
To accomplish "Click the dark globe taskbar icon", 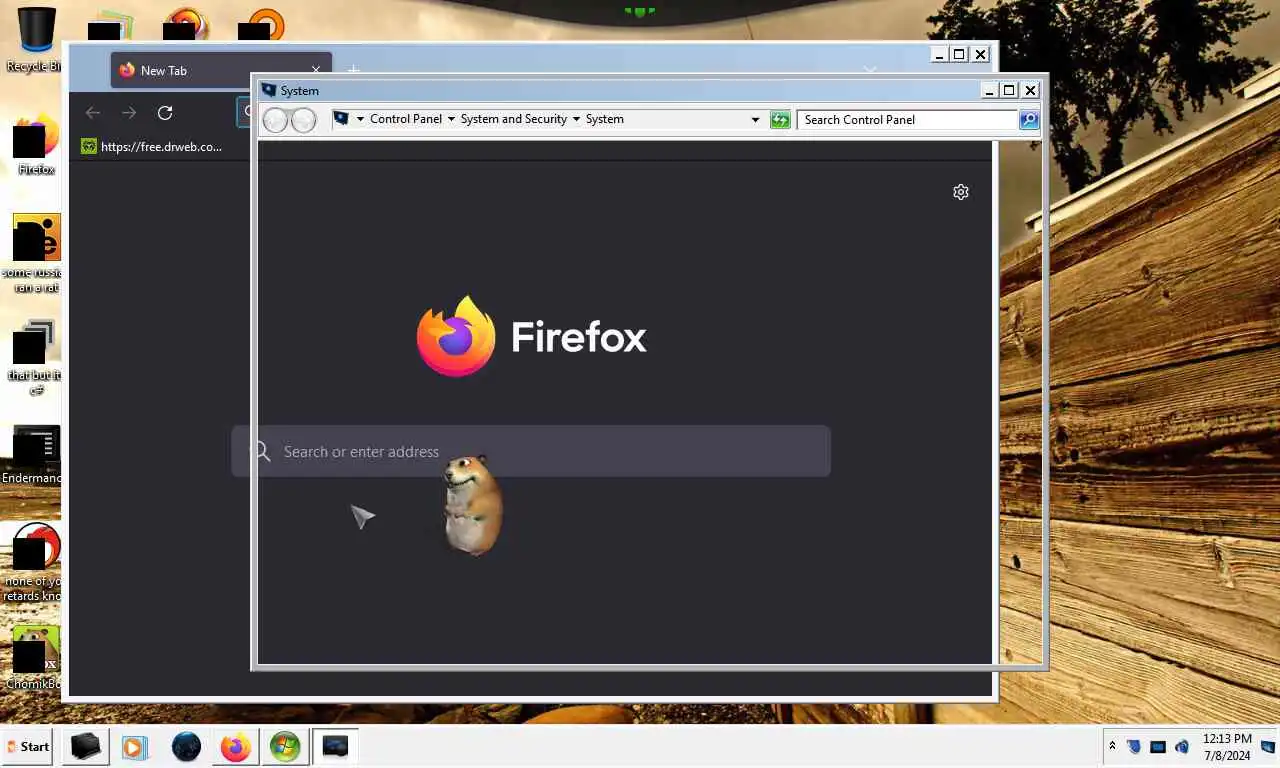I will pos(186,747).
